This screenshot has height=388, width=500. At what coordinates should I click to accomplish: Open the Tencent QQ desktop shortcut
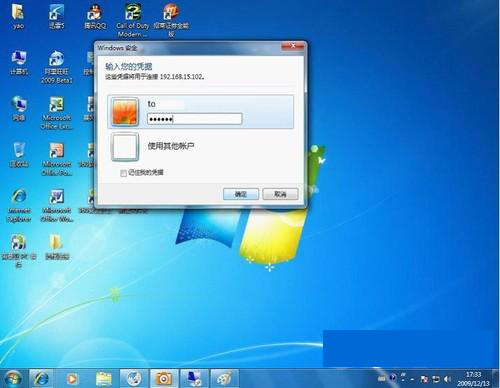[95, 17]
